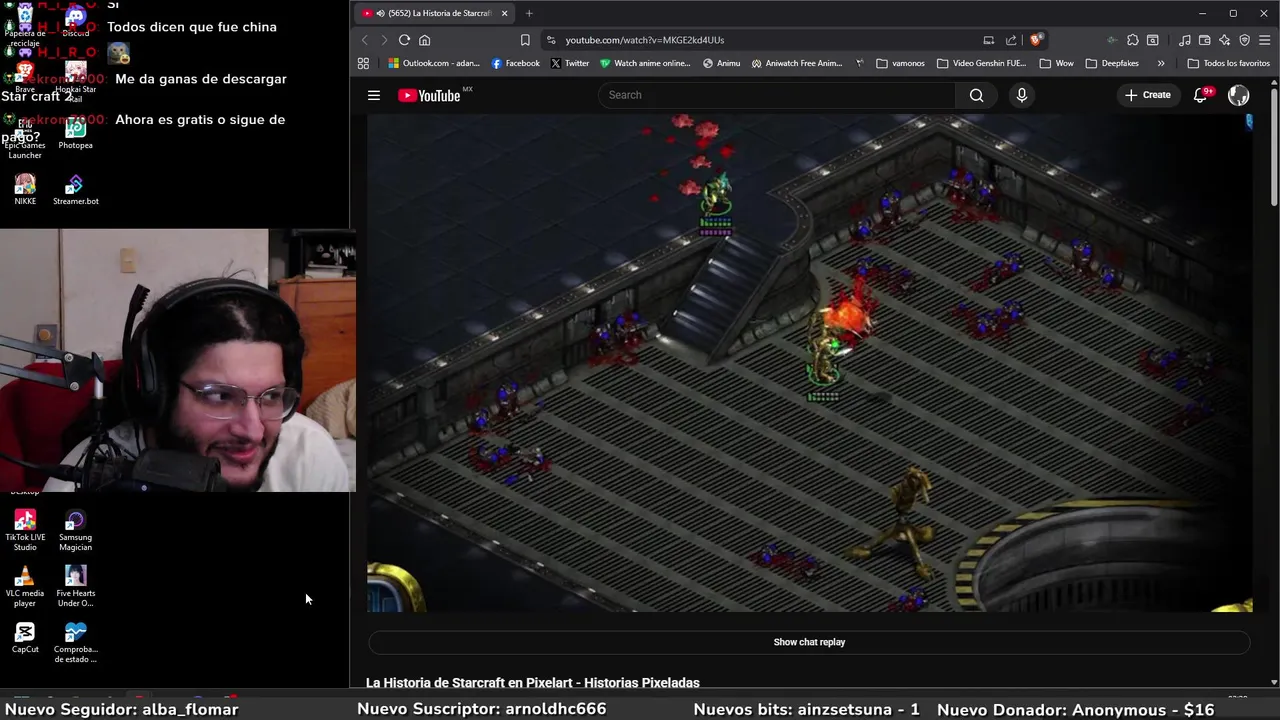Click the YouTube search input field
1280x720 pixels.
tap(777, 95)
